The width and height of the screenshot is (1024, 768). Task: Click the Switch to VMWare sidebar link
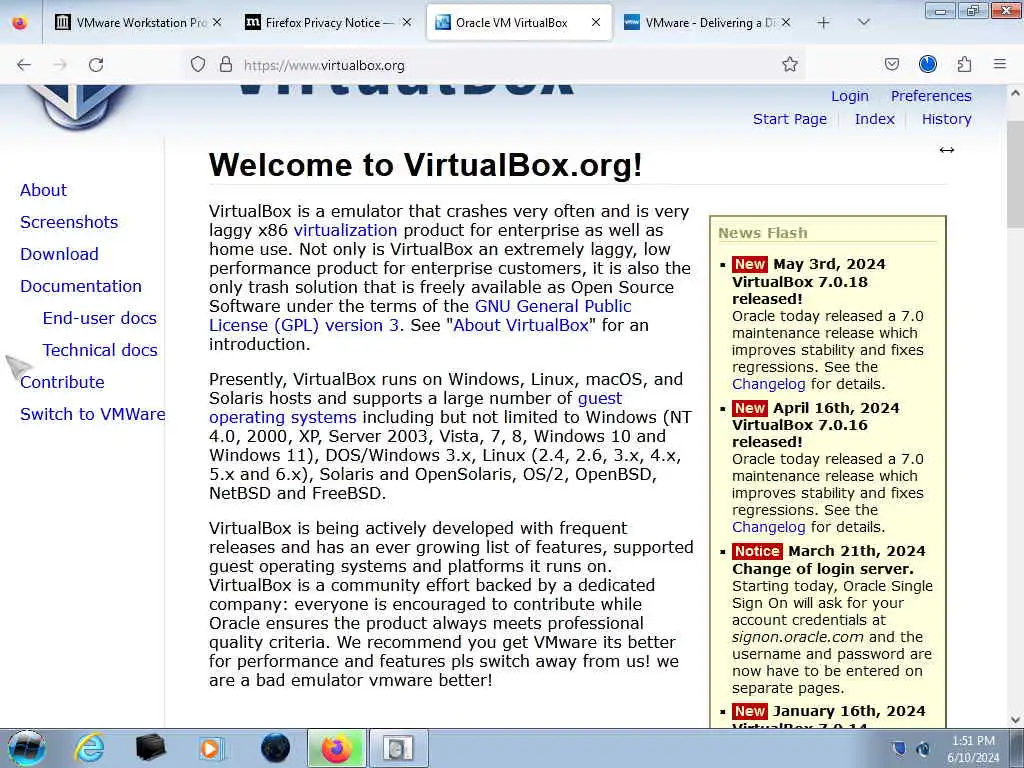point(92,414)
